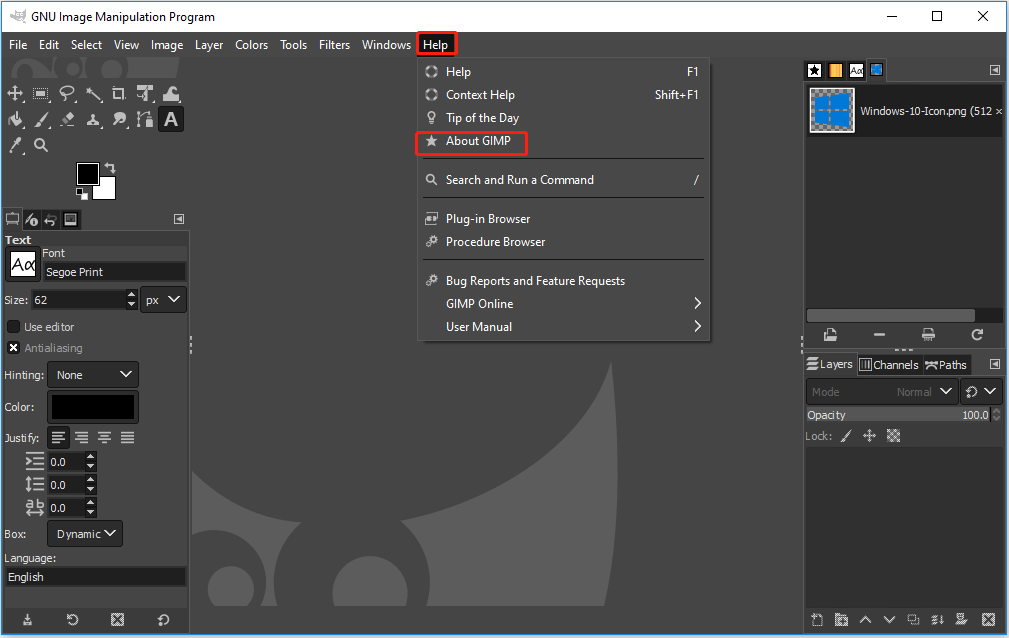Reset colors to default black and white
This screenshot has width=1009, height=638.
pyautogui.click(x=81, y=193)
